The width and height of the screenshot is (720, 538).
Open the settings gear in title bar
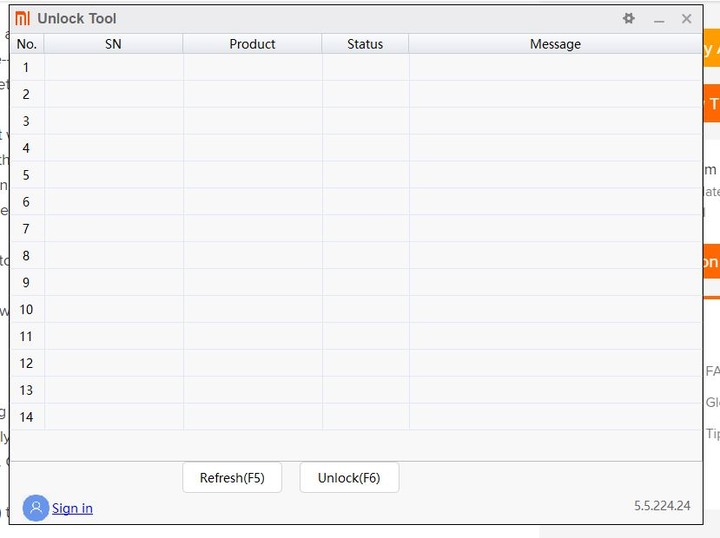(629, 18)
